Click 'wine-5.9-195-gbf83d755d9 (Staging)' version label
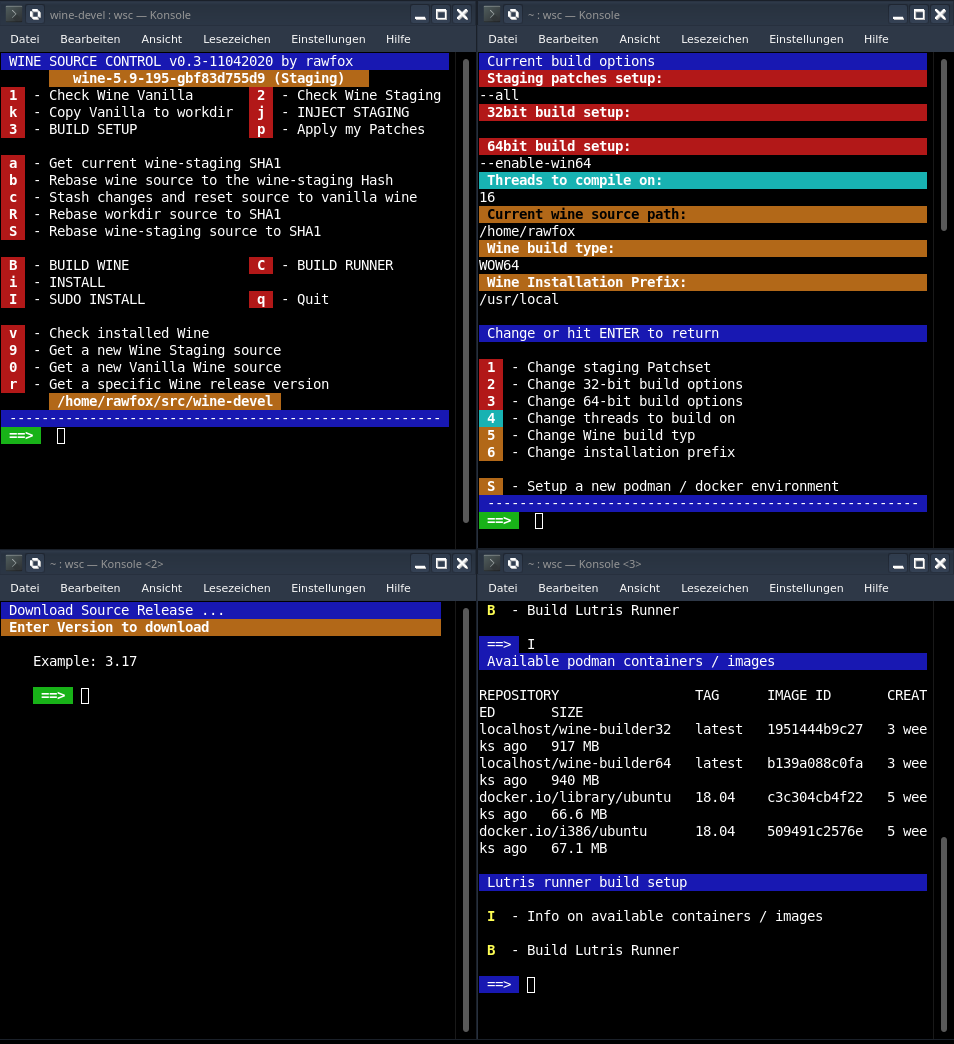Screen dimensions: 954x1044 [208, 79]
